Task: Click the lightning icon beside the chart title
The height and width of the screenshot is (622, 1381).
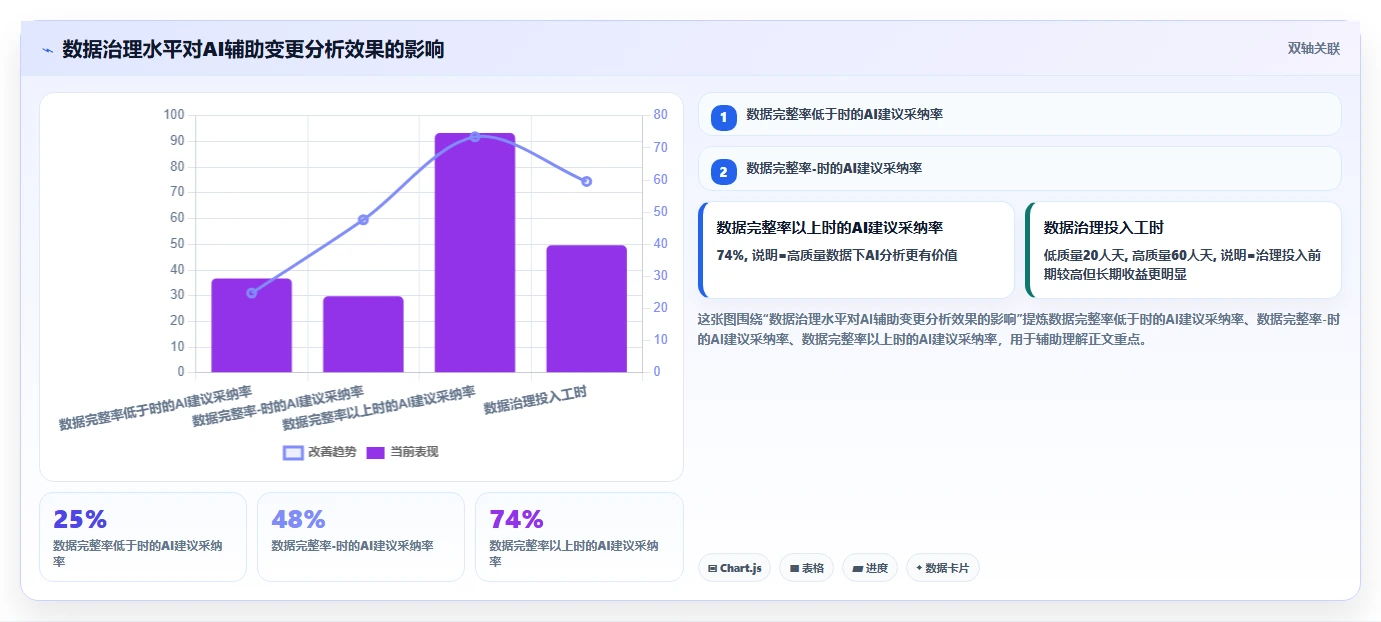Action: pos(47,49)
